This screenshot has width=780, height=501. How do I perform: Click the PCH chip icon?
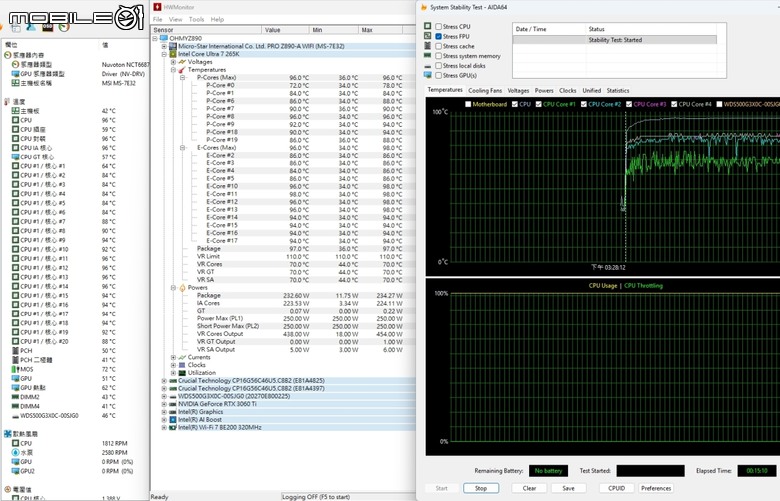pyautogui.click(x=15, y=351)
